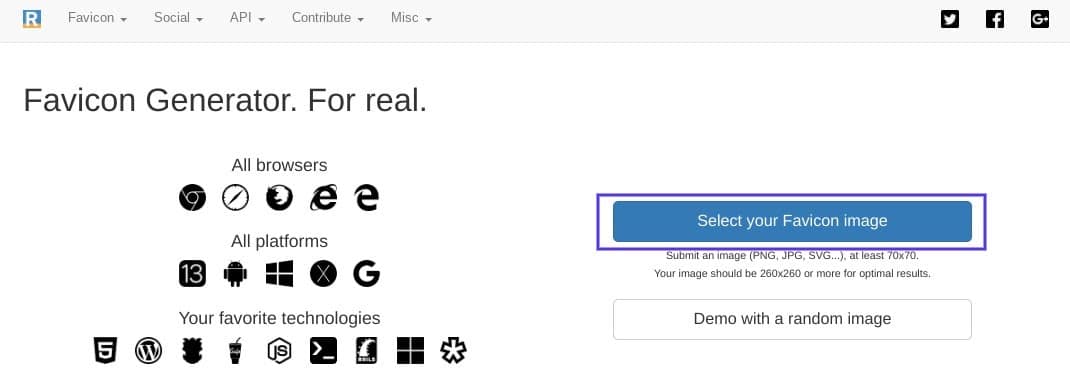Screen dimensions: 1070x391
Task: Click the Chrome browser icon
Action: click(x=192, y=198)
